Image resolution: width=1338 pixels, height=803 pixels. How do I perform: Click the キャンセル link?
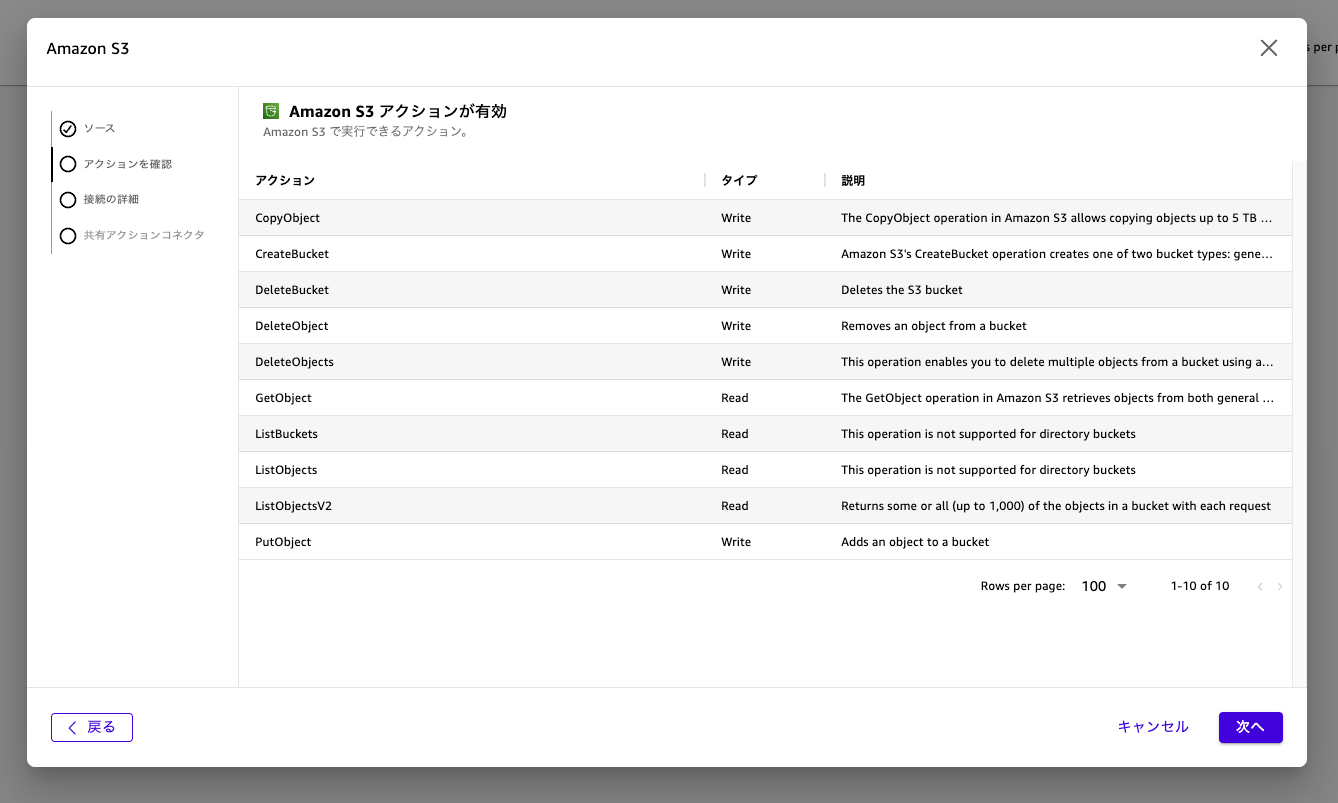[1153, 727]
